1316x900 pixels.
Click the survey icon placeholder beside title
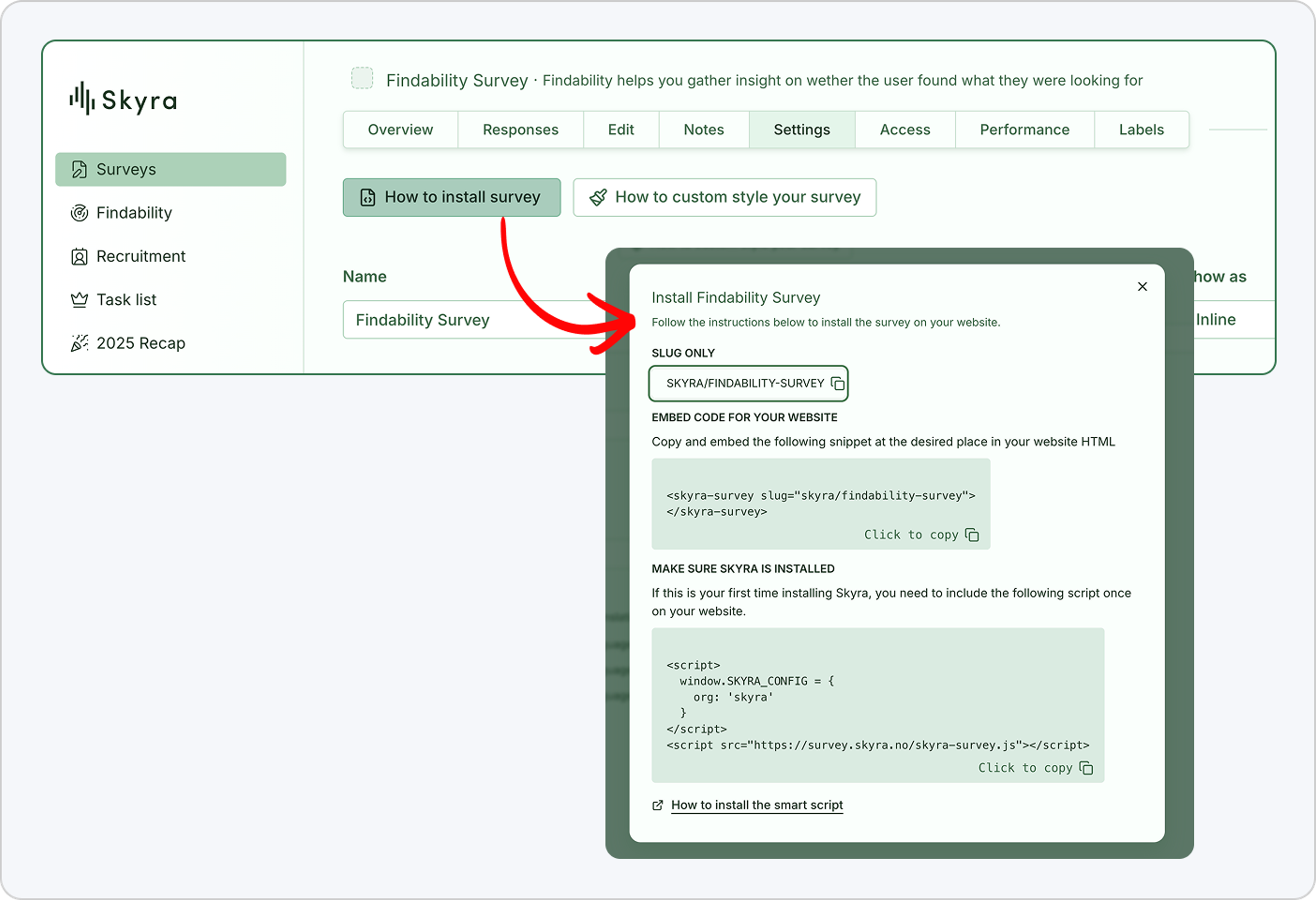(x=362, y=78)
